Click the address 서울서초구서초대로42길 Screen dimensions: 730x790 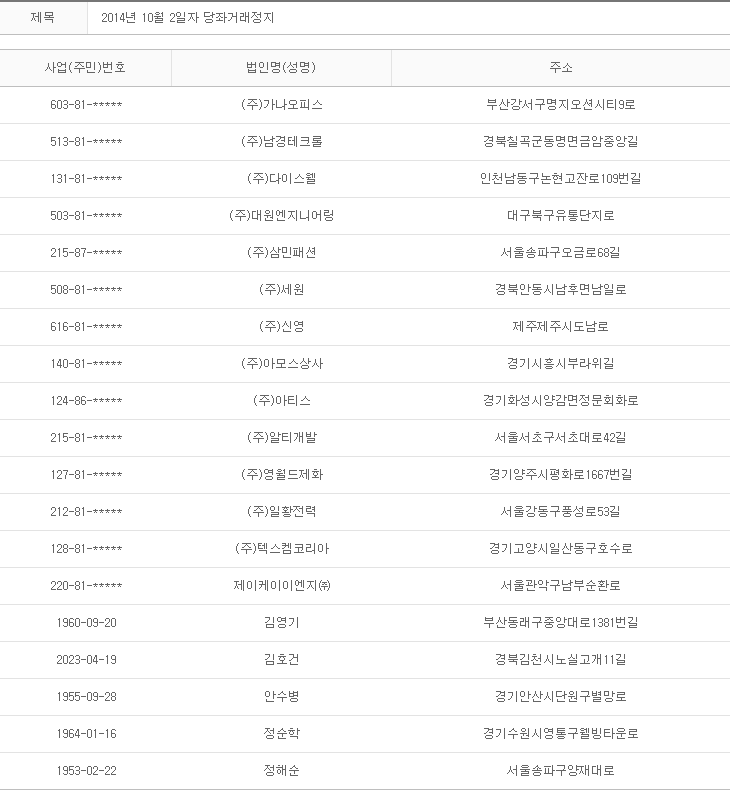click(560, 438)
